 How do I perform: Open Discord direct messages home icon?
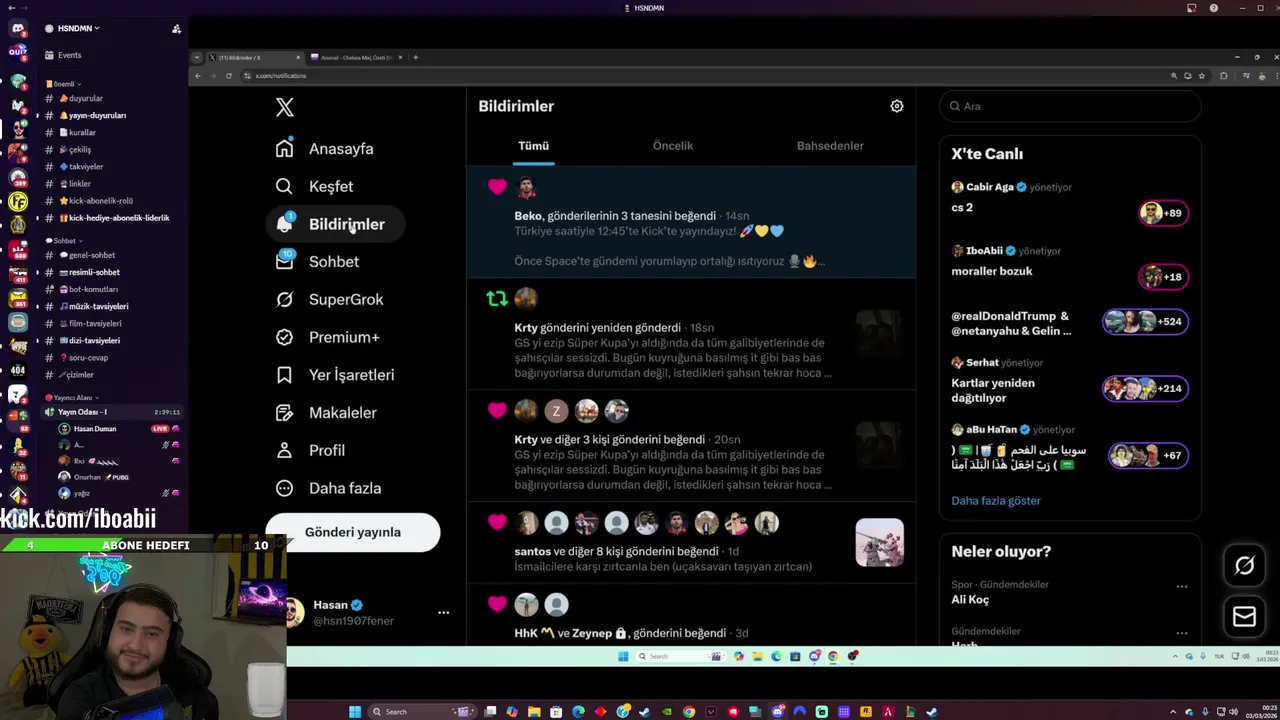point(18,29)
